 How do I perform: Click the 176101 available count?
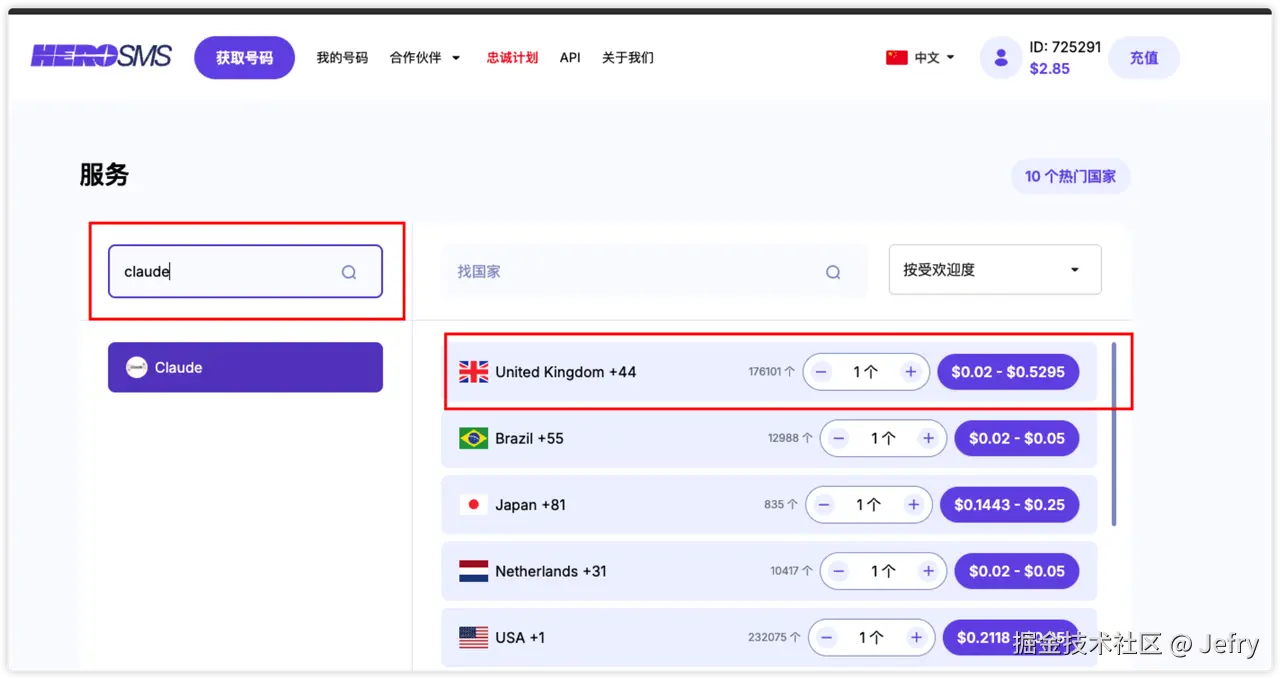pyautogui.click(x=772, y=372)
